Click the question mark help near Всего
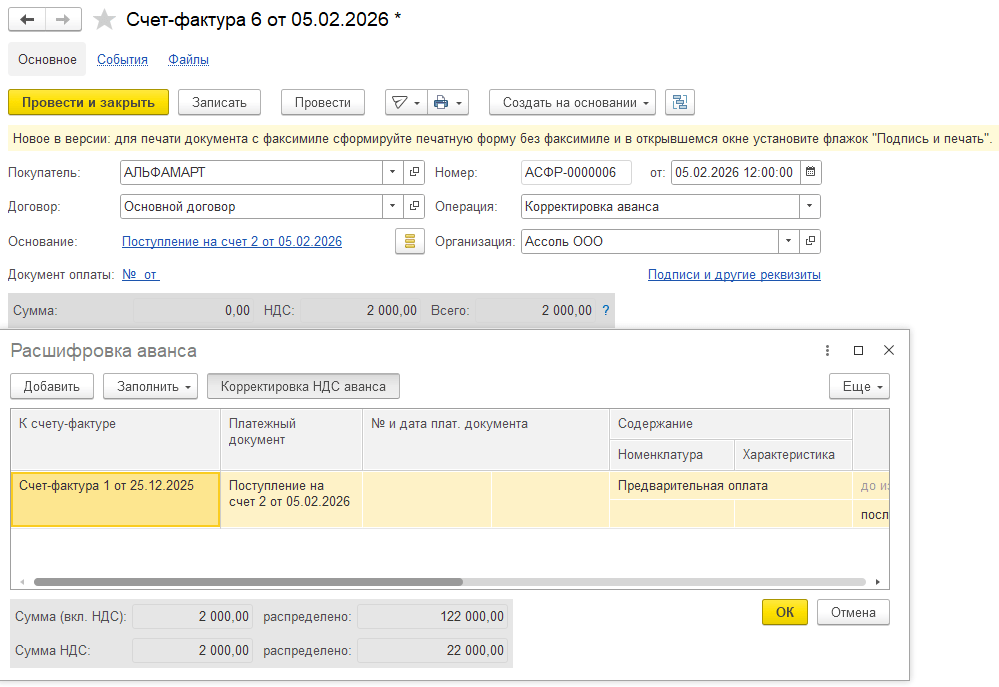The image size is (999, 687). 605,310
